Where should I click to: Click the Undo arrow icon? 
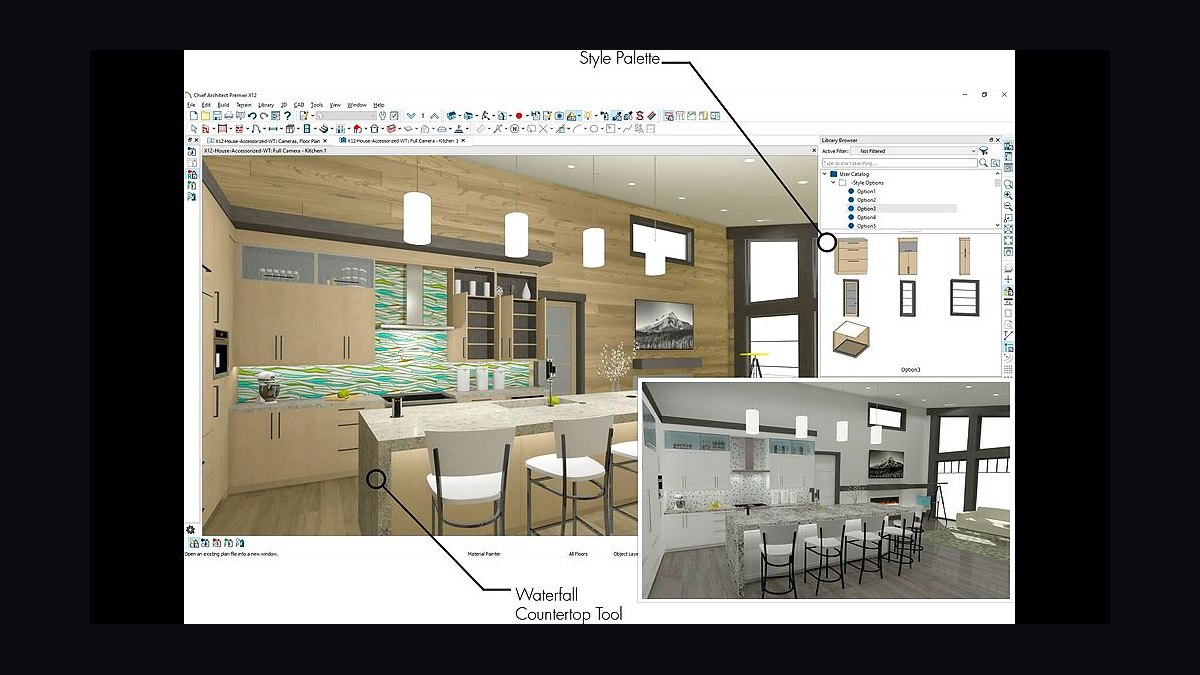[252, 116]
